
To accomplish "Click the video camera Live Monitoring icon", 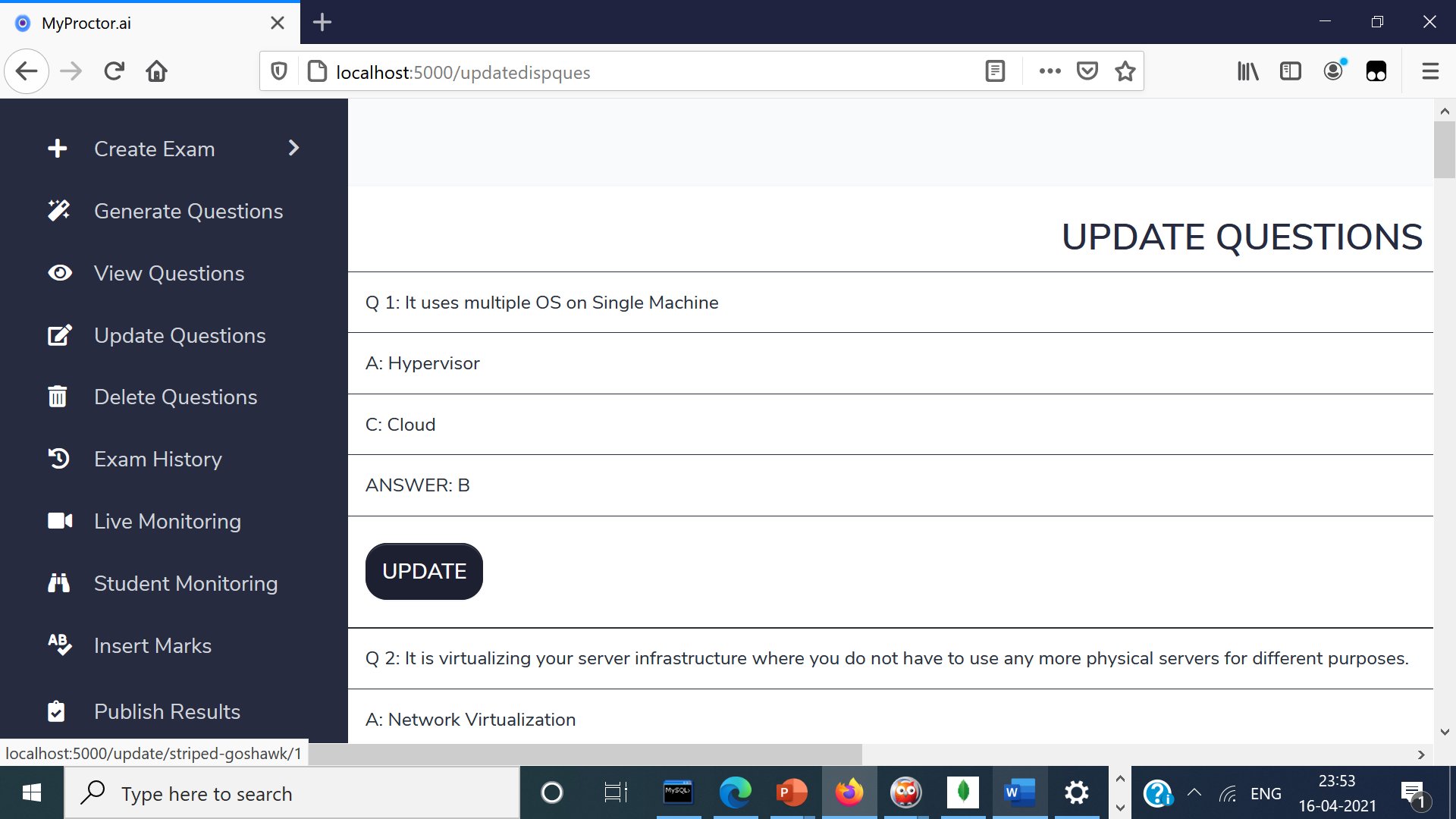I will click(x=60, y=521).
